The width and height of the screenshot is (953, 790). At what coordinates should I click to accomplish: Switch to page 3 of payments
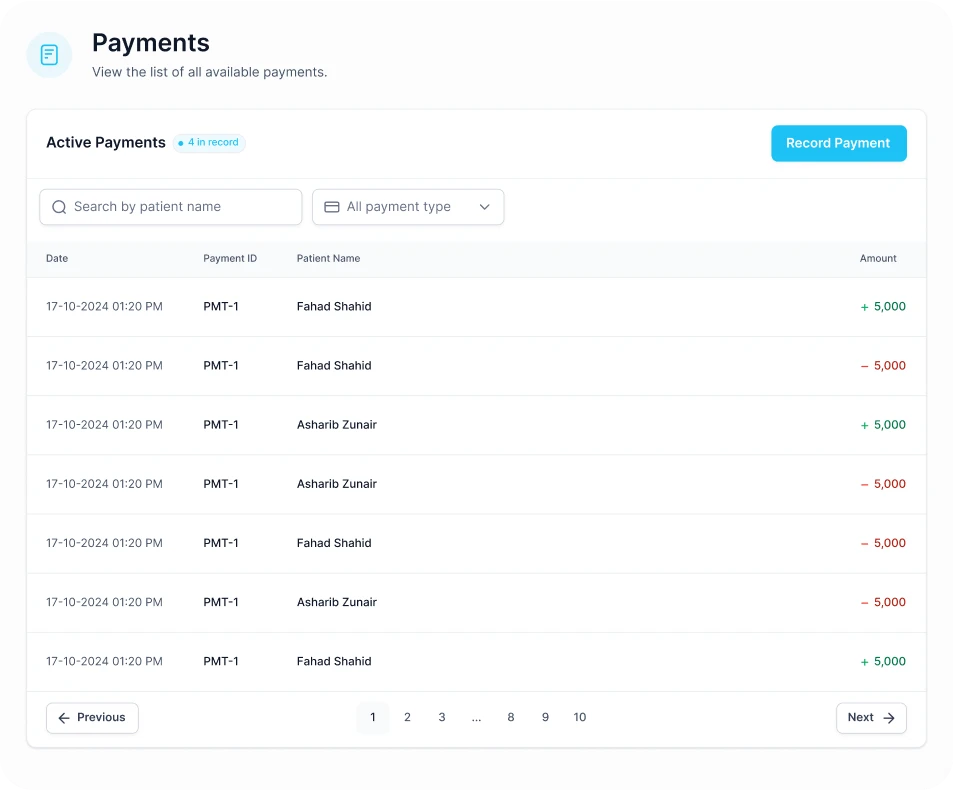pos(441,718)
